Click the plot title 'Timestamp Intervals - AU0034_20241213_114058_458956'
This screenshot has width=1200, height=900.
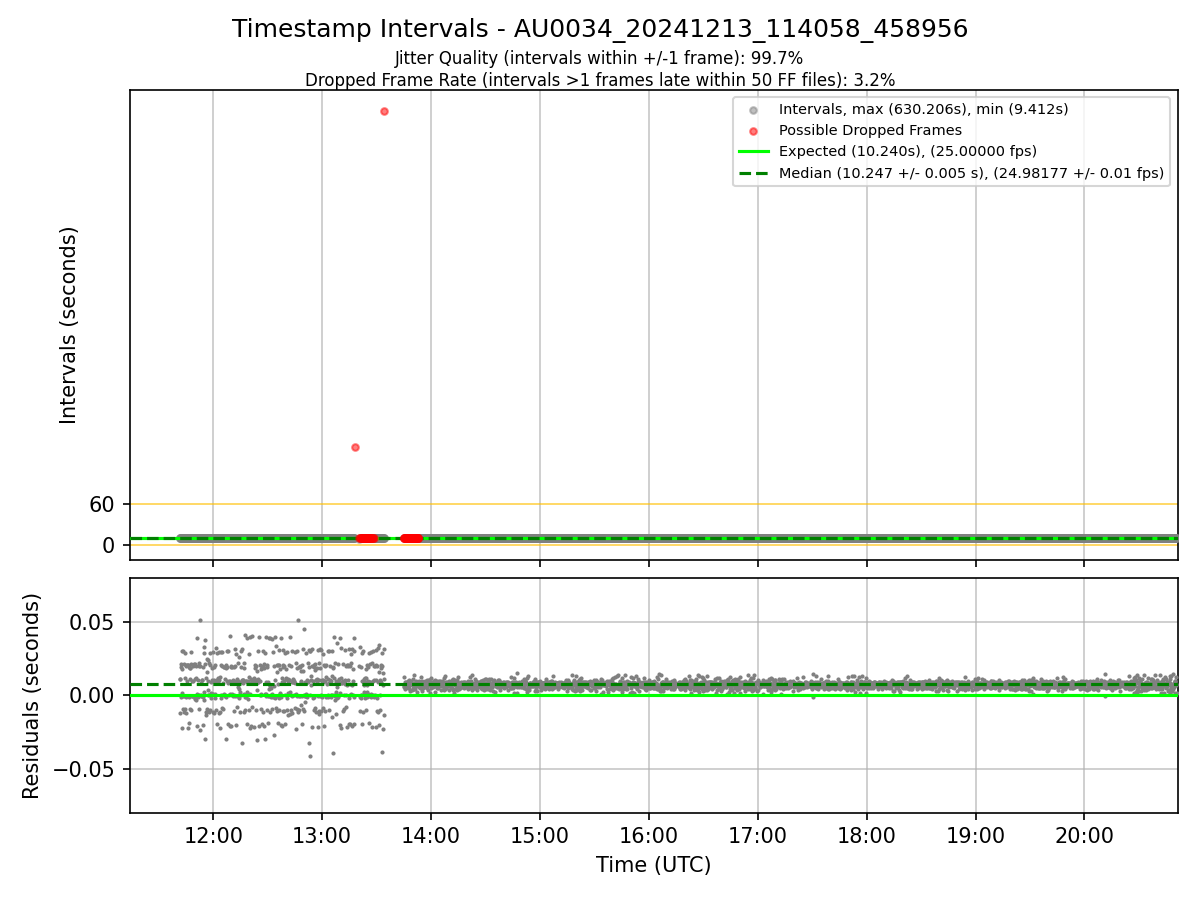click(600, 29)
